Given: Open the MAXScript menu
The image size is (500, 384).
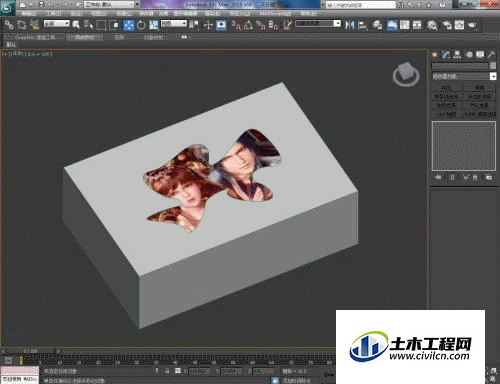Looking at the screenshot, I should click(275, 14).
